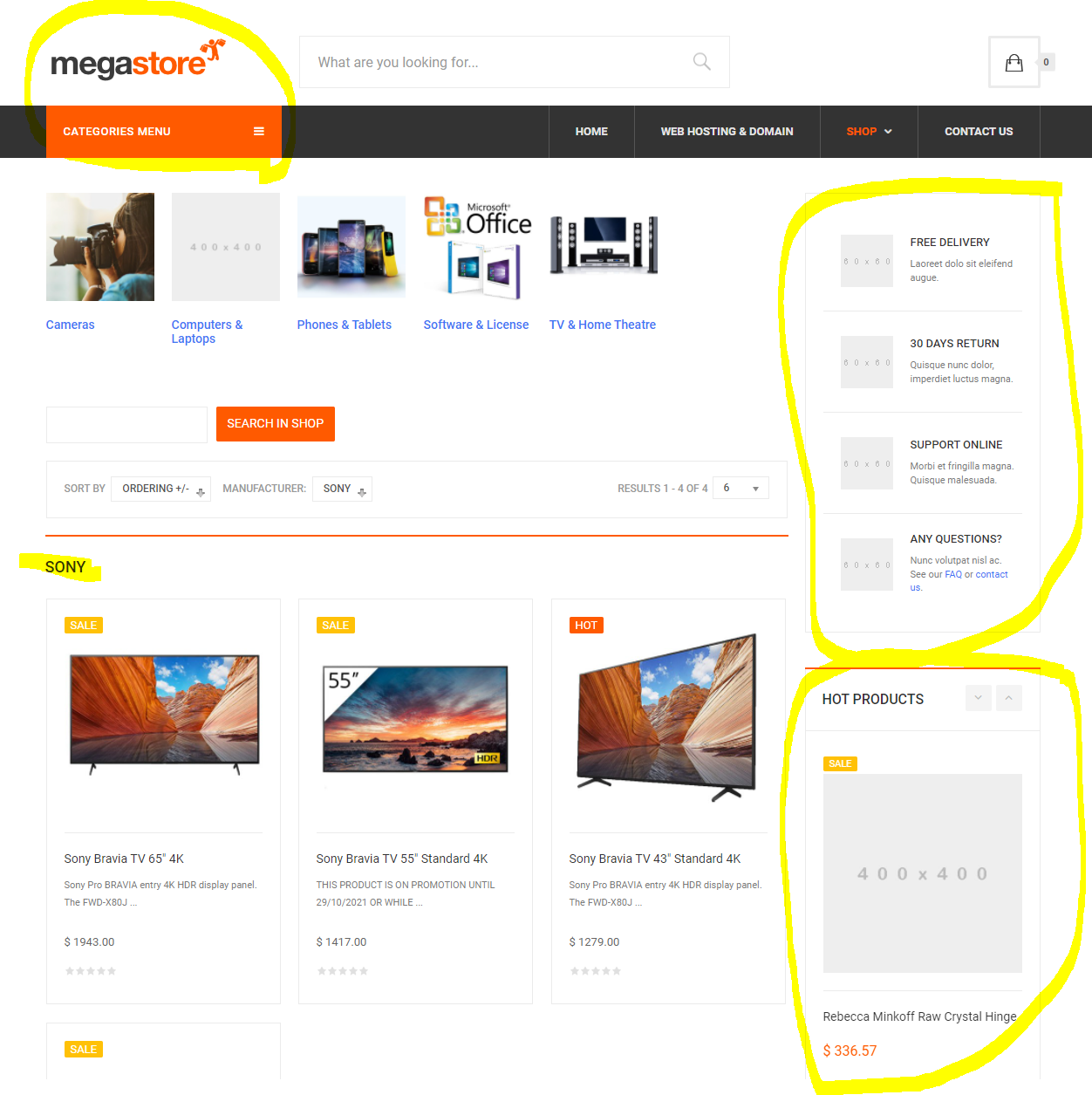Open Sony Bravia TV 55" Standard 4K title
This screenshot has width=1092, height=1095.
402,859
